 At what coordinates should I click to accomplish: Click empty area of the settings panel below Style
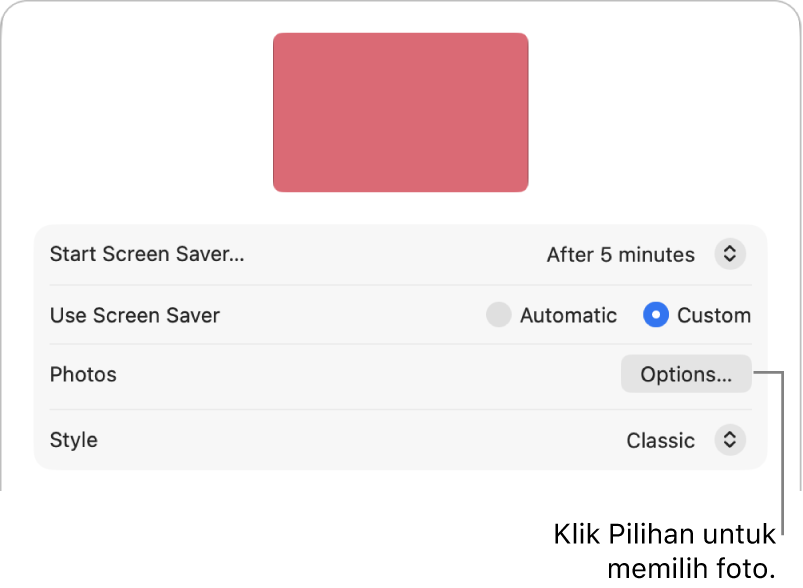(x=400, y=480)
